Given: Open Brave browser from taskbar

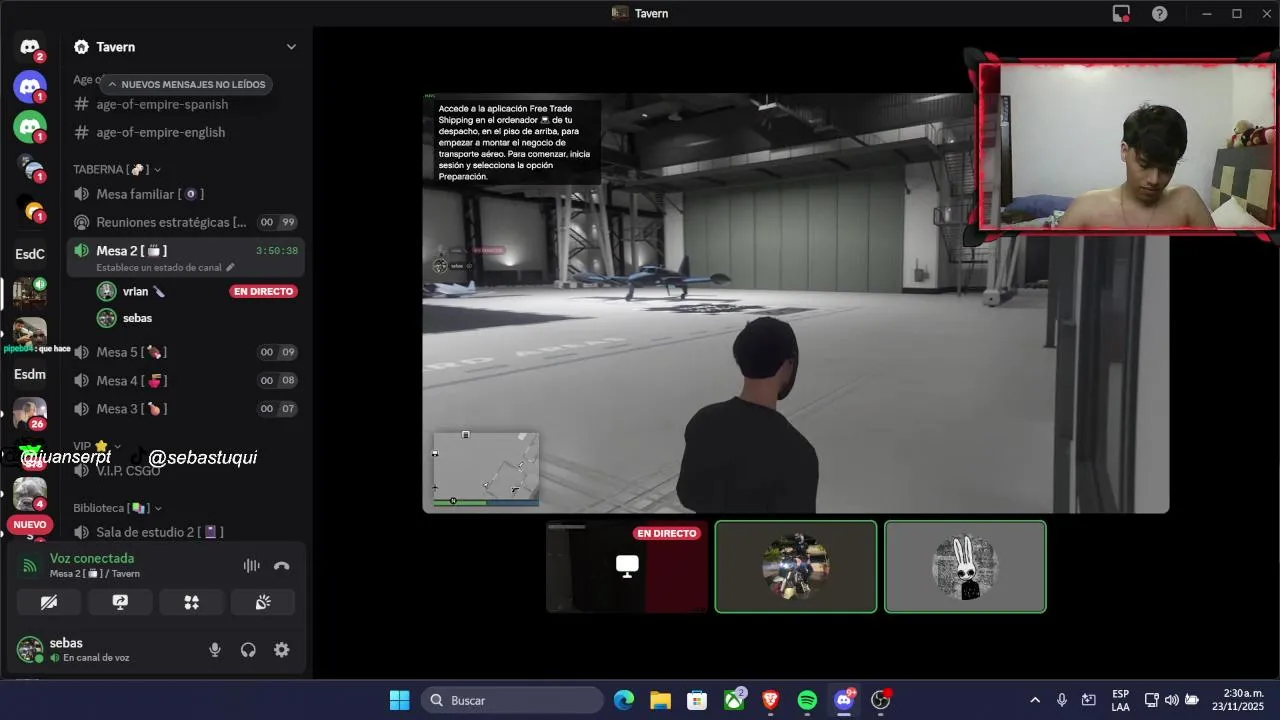Looking at the screenshot, I should pos(770,700).
